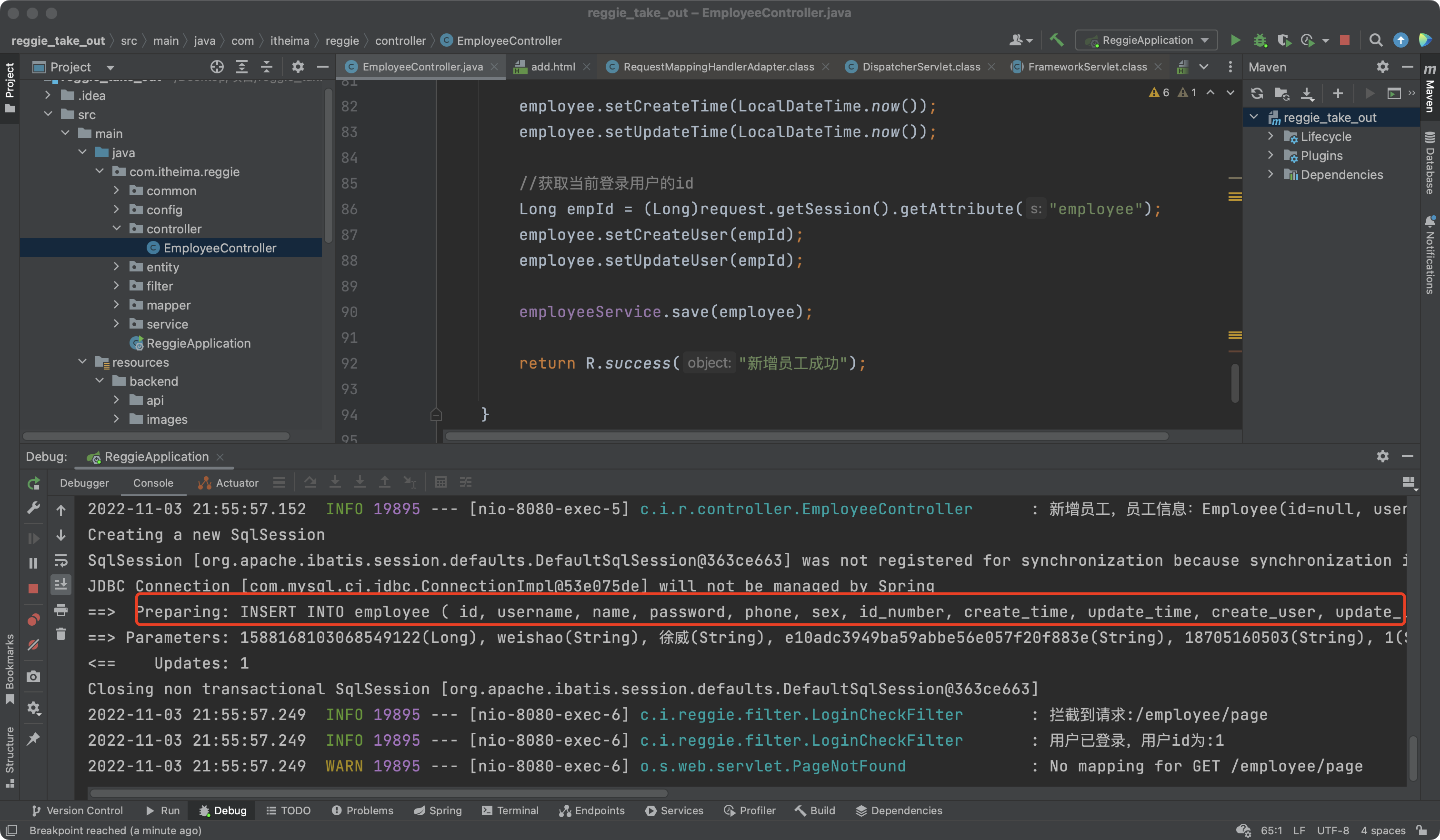Click the red Stop icon in debug sidebar
Screen dimensions: 1440x840
(x=33, y=589)
